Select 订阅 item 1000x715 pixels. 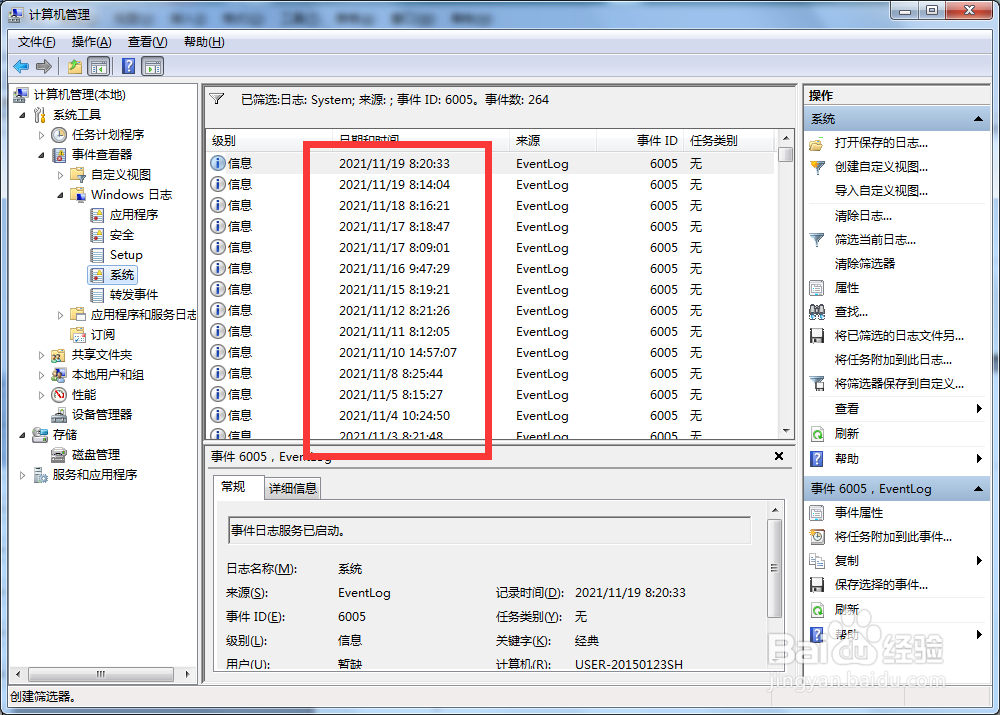[102, 334]
